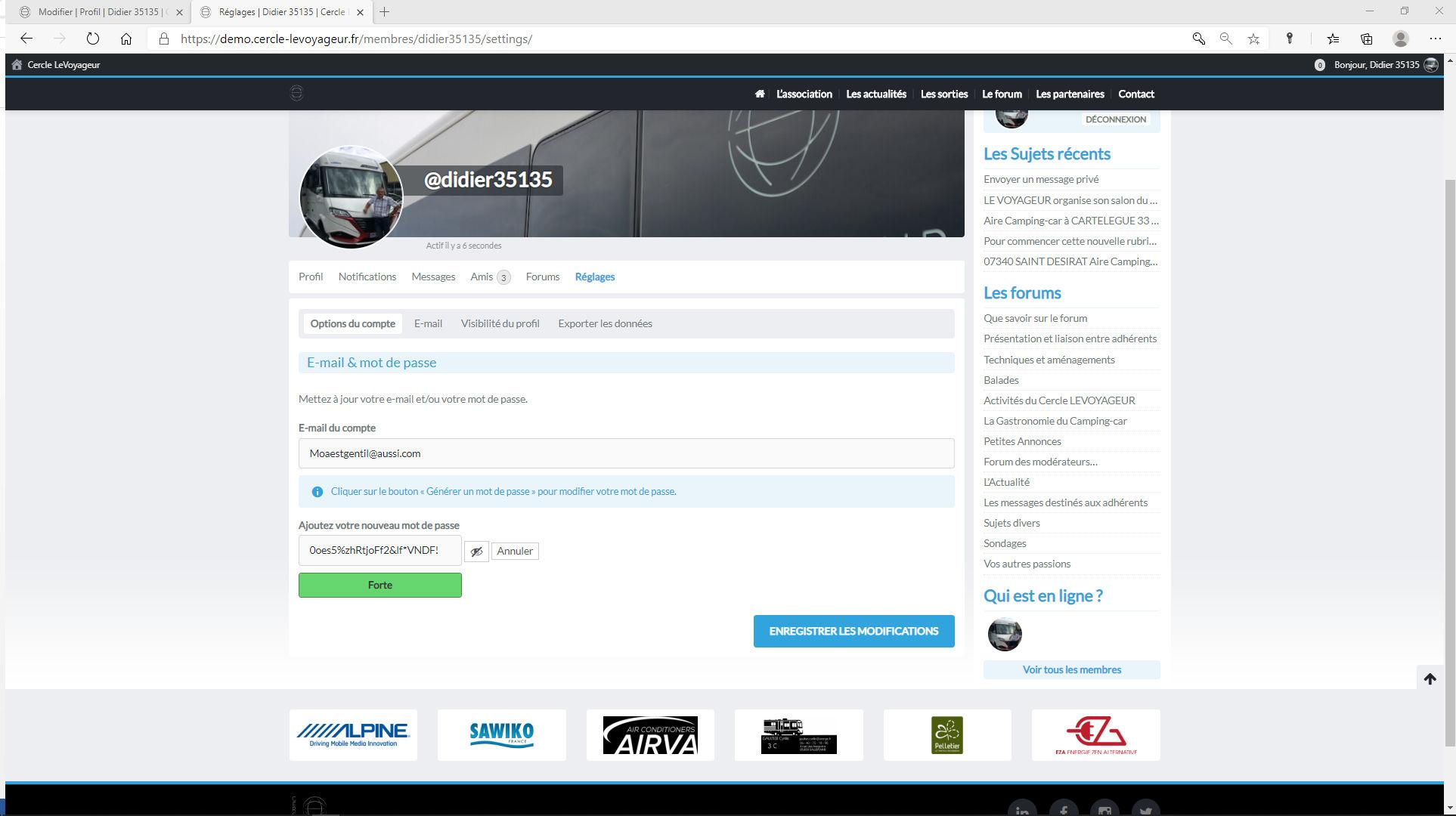1456x816 pixels.
Task: Click the E-mail du compte field
Action: click(626, 453)
